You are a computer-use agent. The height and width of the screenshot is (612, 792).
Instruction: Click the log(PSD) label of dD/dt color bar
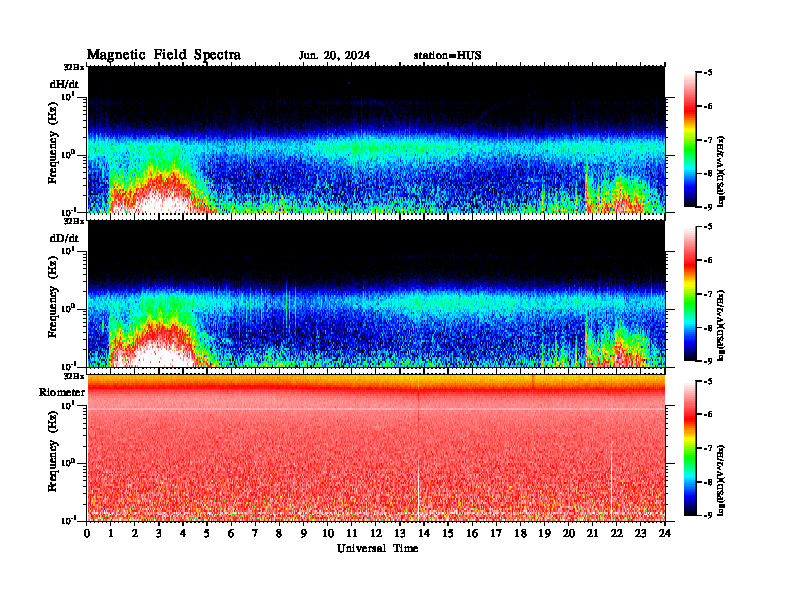(x=721, y=325)
